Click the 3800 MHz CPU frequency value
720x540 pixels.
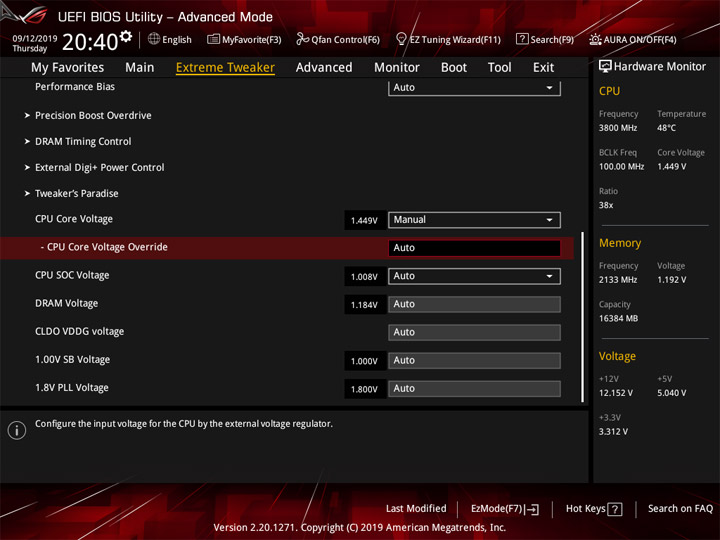point(618,128)
